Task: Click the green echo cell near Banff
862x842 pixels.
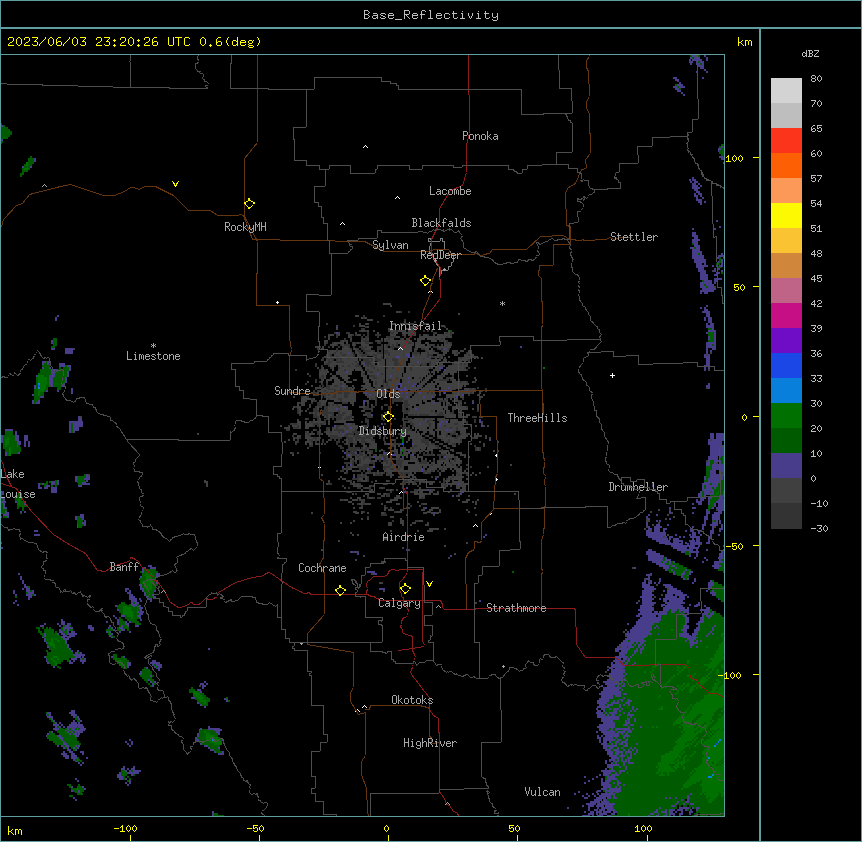Action: (x=148, y=581)
